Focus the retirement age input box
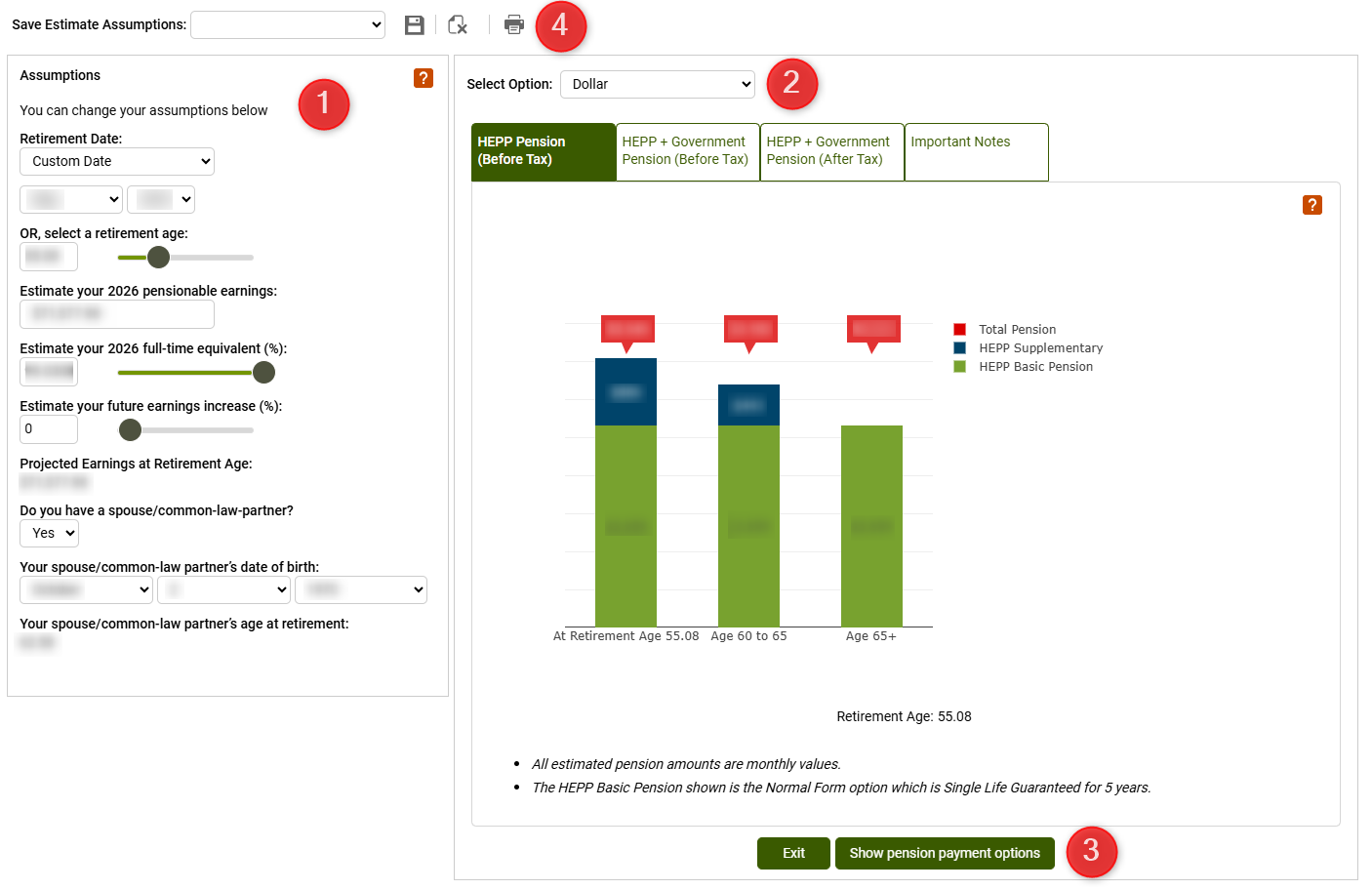Image resolution: width=1372 pixels, height=890 pixels. 49,258
